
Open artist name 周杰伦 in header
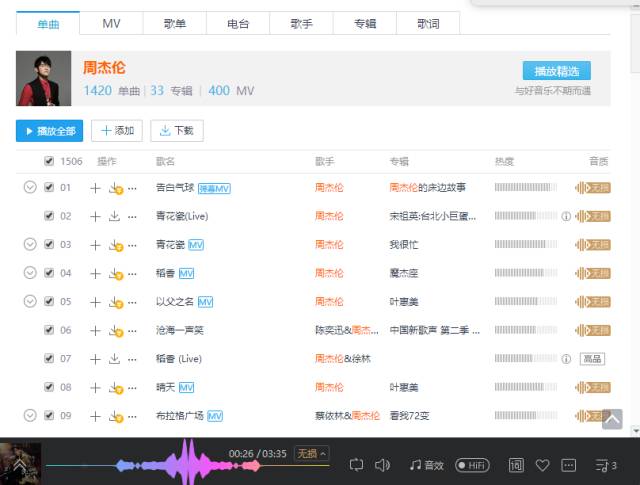104,68
